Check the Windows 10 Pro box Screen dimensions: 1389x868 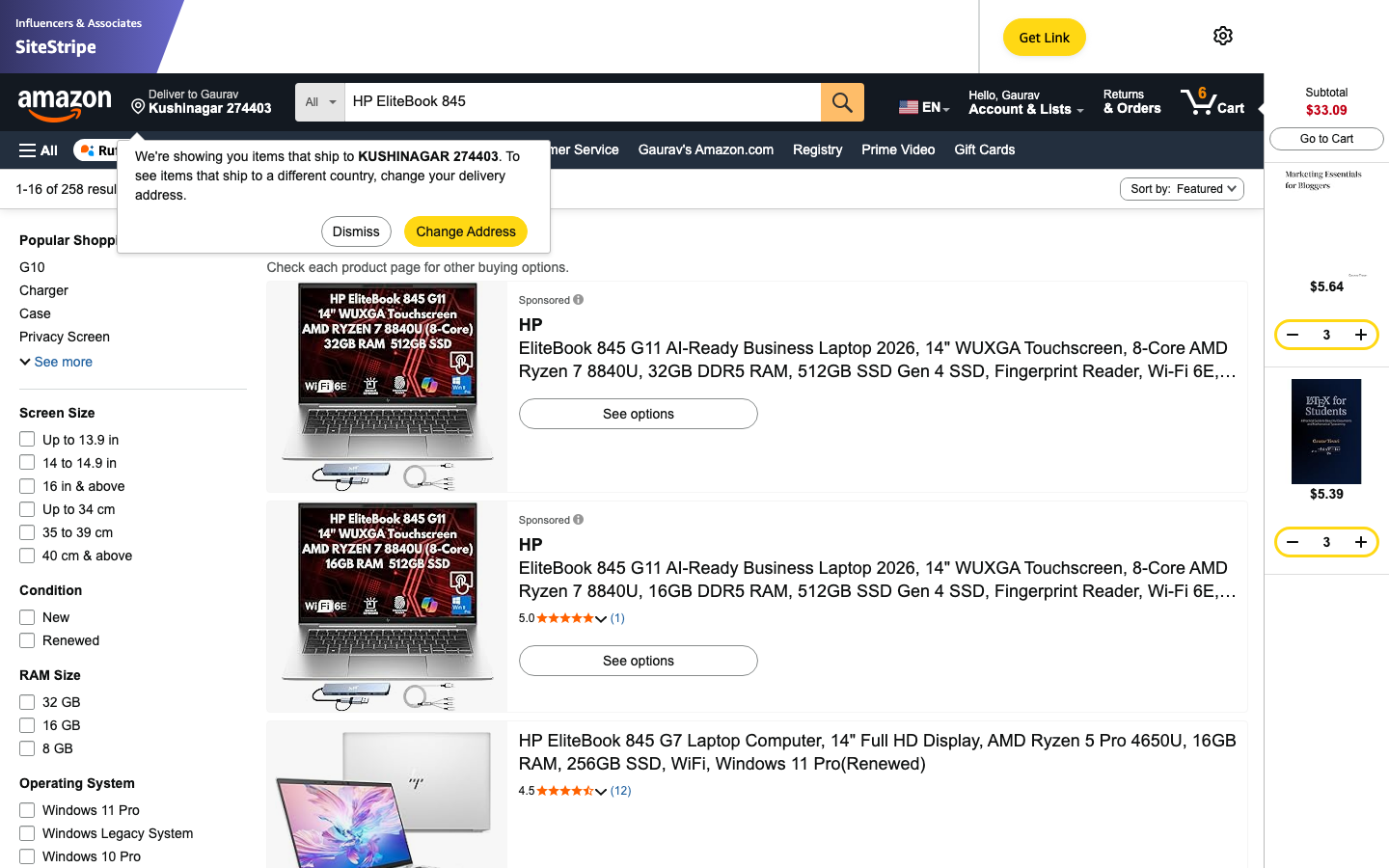click(27, 856)
